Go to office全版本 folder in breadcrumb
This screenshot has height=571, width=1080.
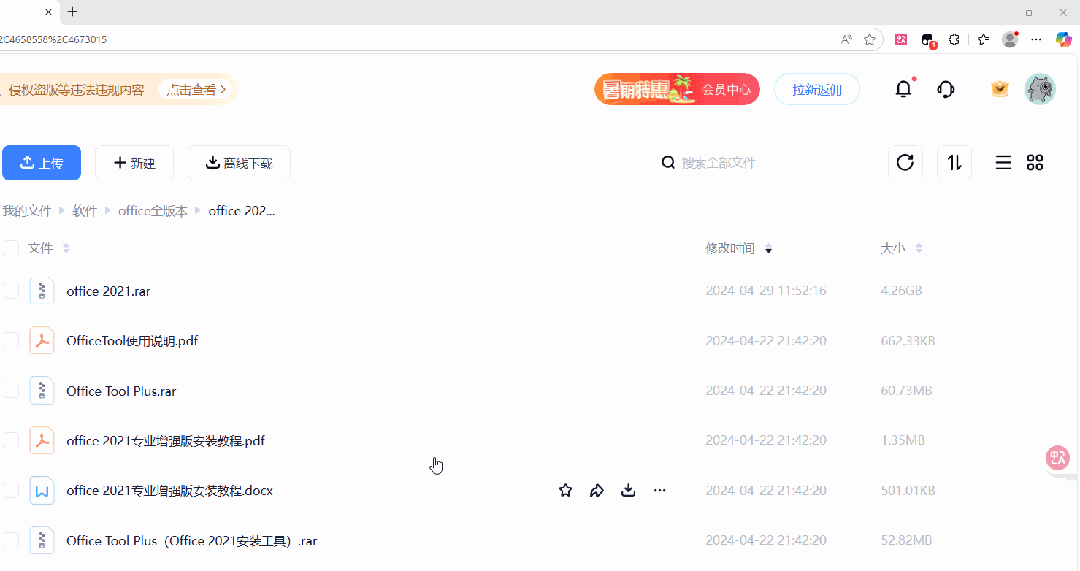153,211
